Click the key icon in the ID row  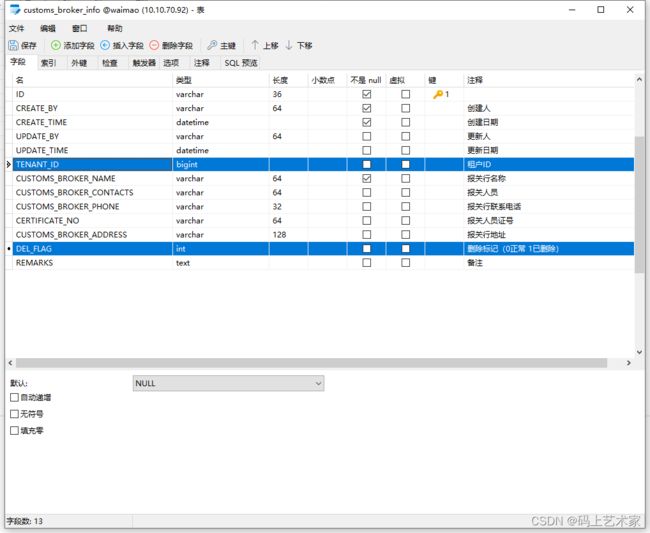coord(438,94)
